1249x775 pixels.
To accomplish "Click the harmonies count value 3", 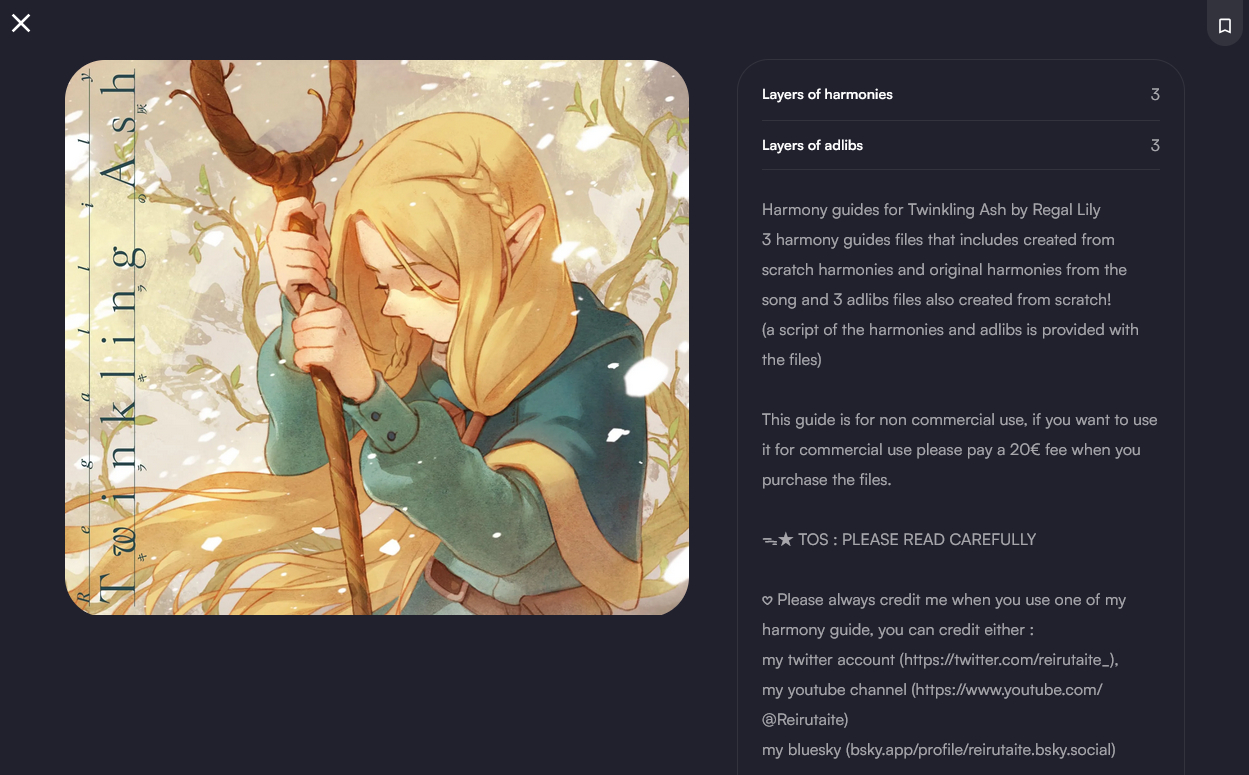I will (x=1155, y=95).
